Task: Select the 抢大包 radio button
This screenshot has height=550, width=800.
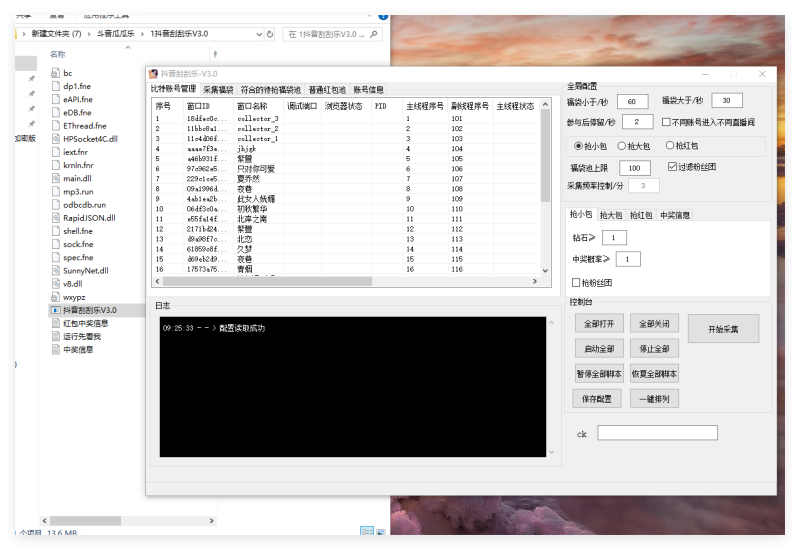Action: [x=621, y=146]
